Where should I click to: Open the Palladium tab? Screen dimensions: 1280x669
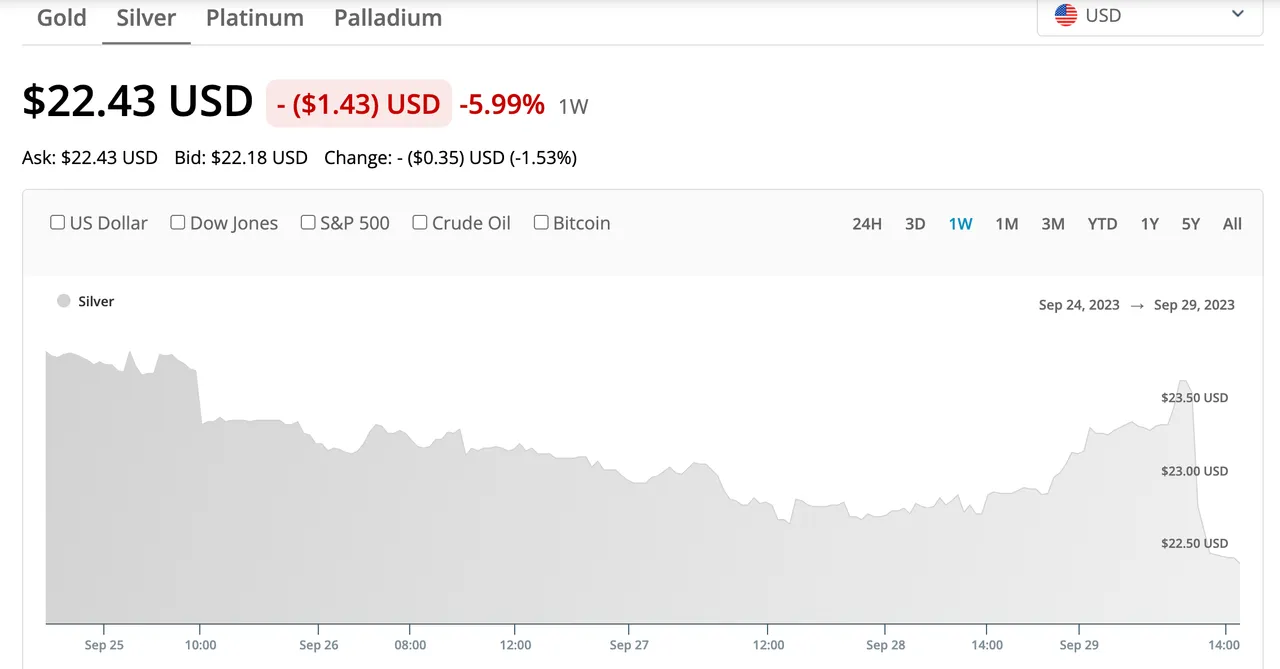click(x=388, y=18)
